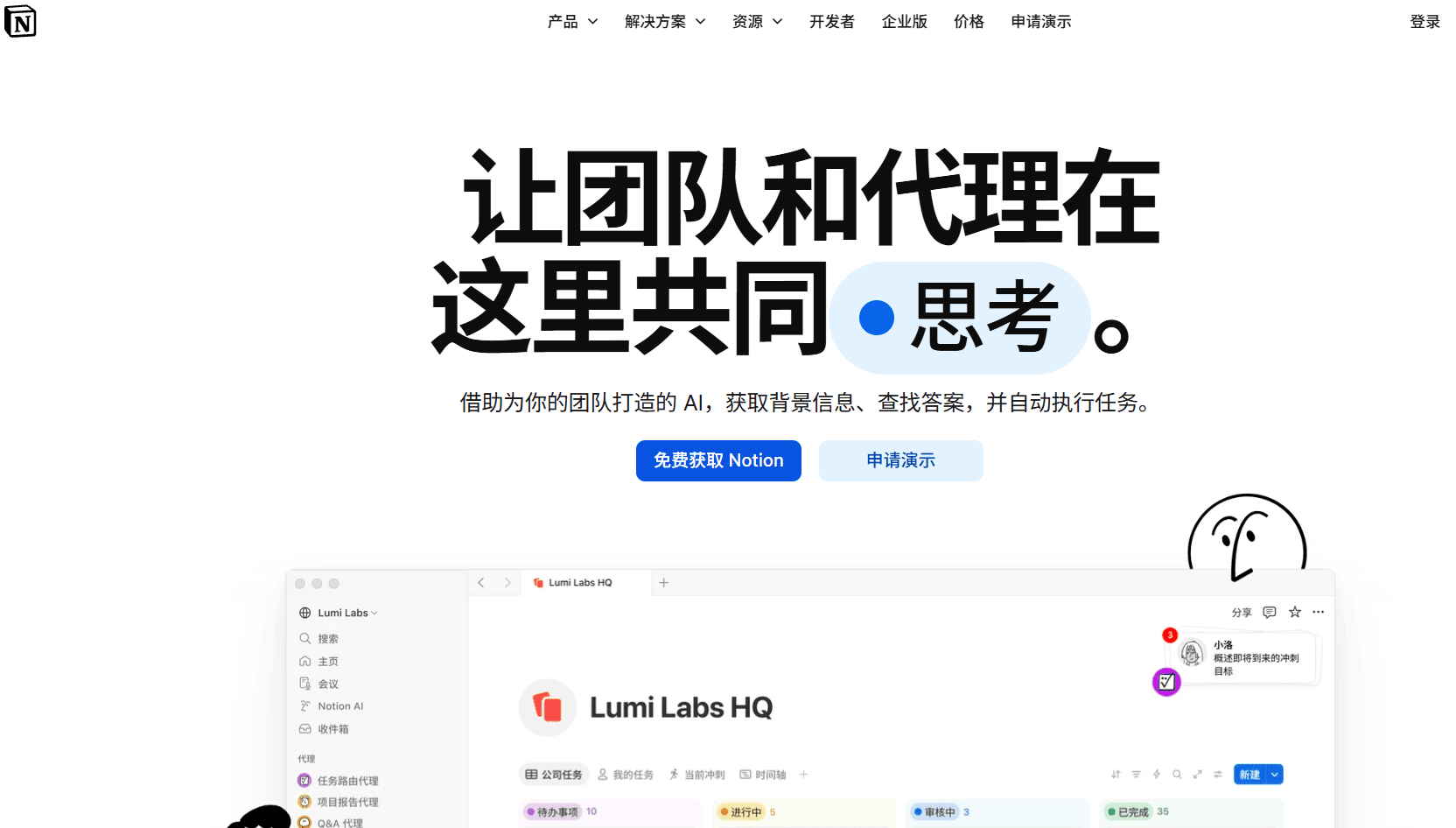1456x828 pixels.
Task: Expand the 产品 menu
Action: click(573, 22)
